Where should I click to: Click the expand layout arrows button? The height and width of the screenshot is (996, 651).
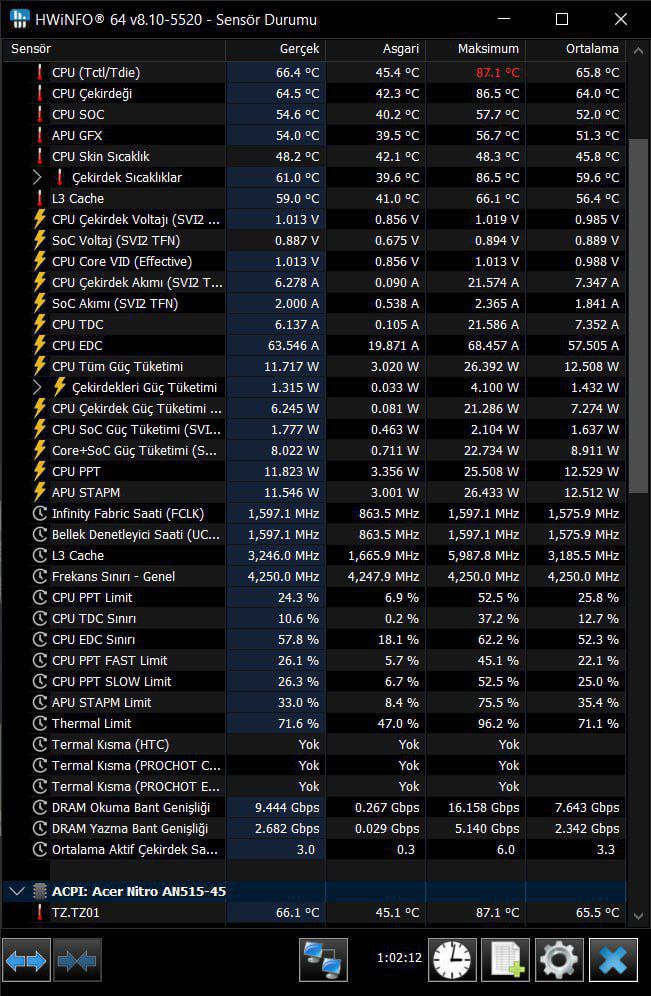27,960
